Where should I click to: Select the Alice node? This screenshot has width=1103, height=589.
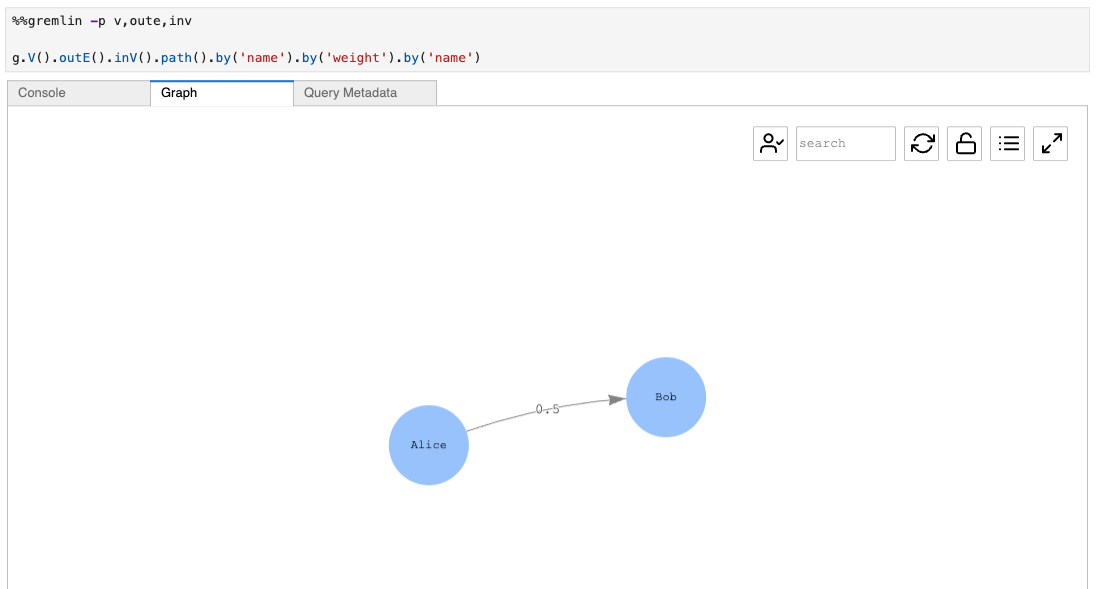(429, 445)
